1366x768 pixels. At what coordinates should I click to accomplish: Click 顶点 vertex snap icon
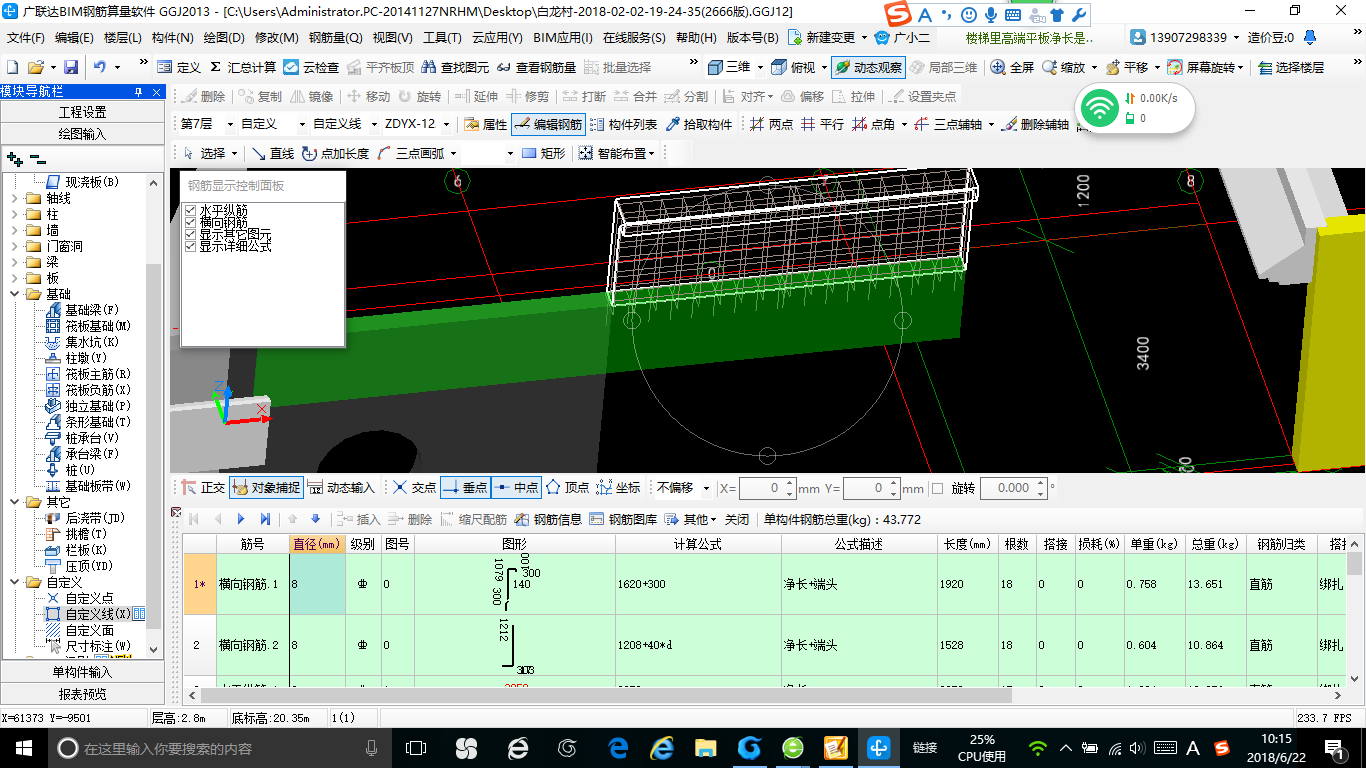point(567,487)
